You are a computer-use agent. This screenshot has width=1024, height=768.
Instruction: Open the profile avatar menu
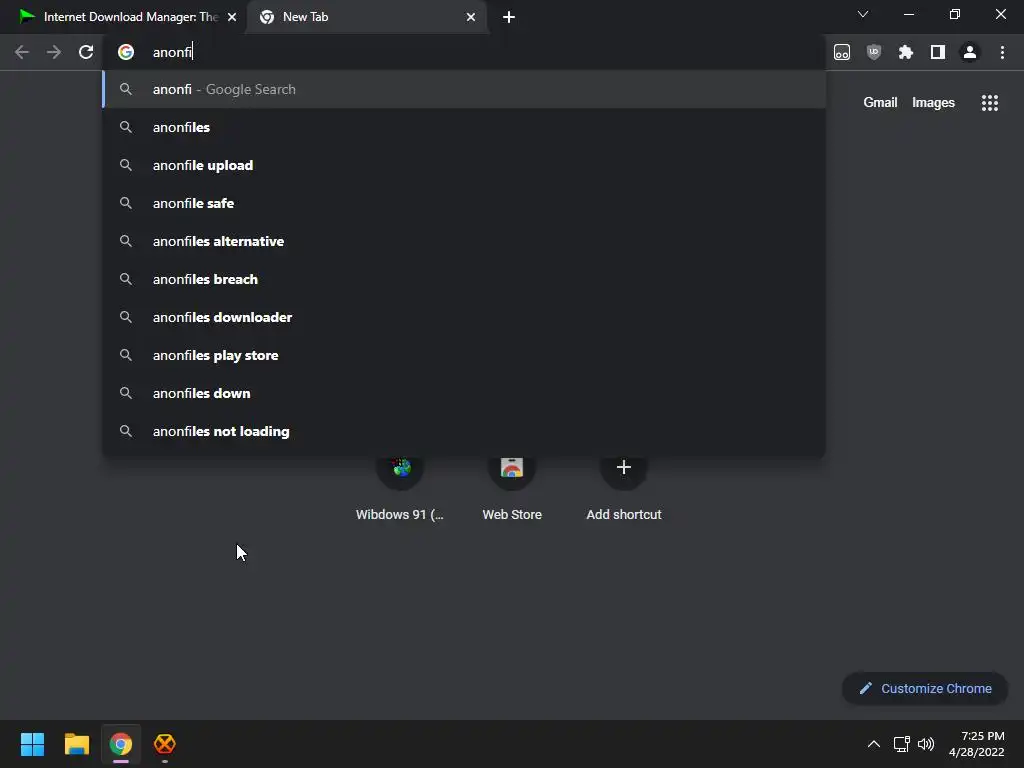970,52
